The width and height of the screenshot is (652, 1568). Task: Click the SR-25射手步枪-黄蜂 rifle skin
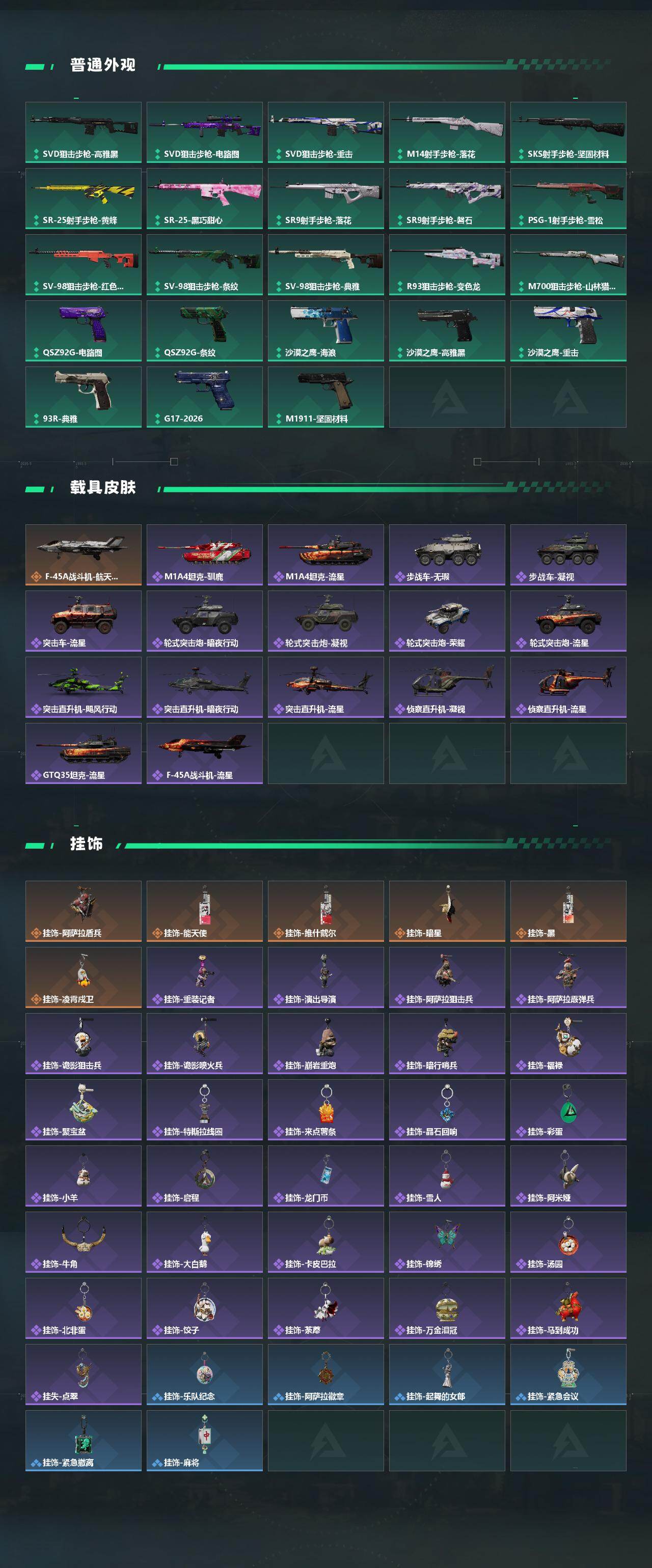point(84,199)
